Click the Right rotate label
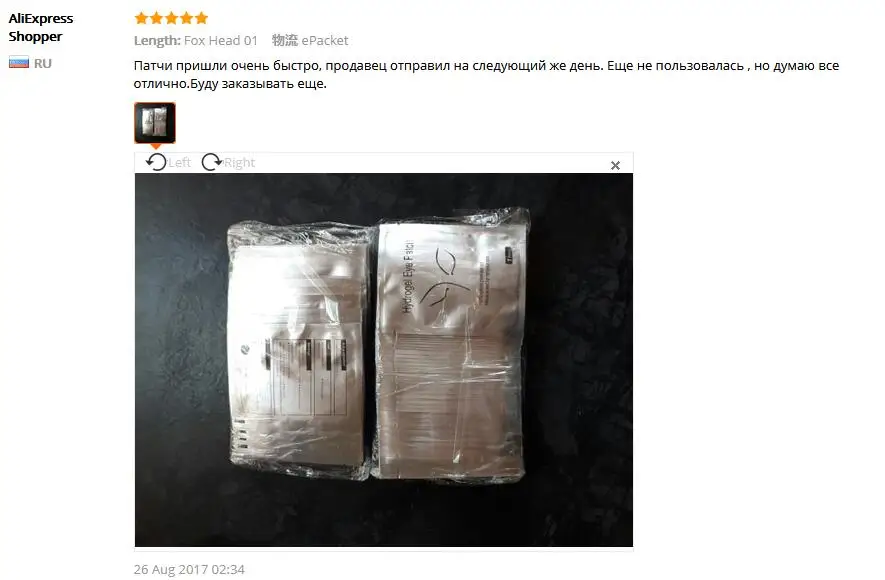 pos(239,162)
